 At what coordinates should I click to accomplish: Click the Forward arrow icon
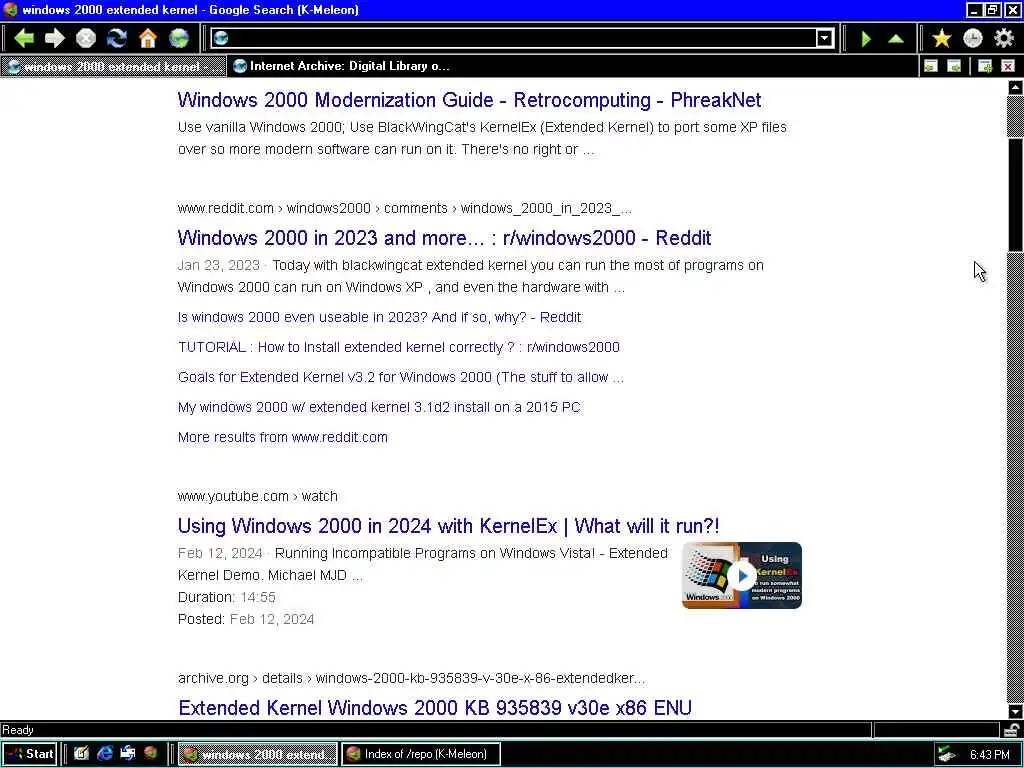click(55, 39)
